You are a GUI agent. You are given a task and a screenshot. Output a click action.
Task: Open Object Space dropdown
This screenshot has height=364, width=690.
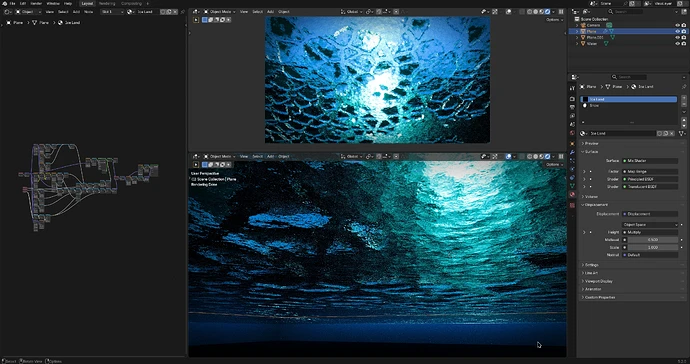650,224
